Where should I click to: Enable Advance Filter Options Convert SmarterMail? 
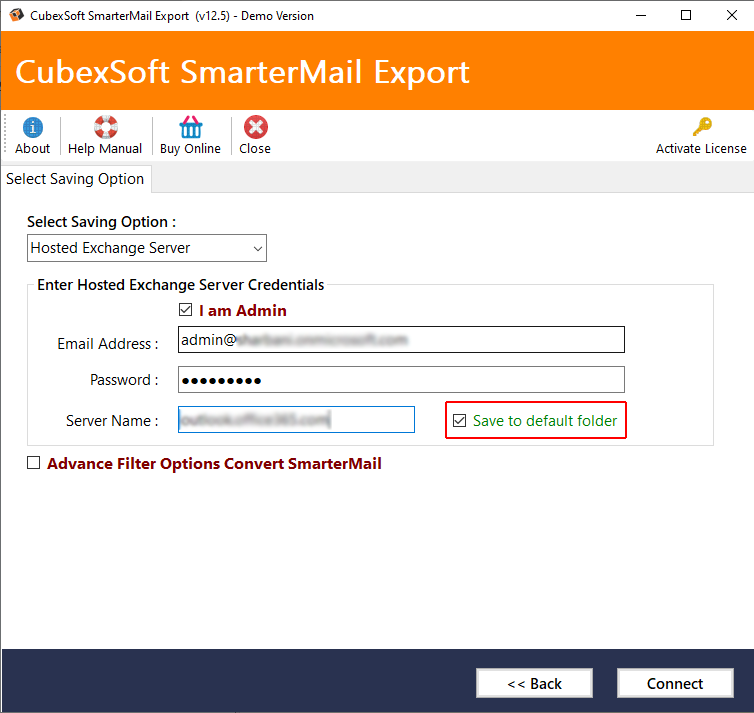(33, 463)
